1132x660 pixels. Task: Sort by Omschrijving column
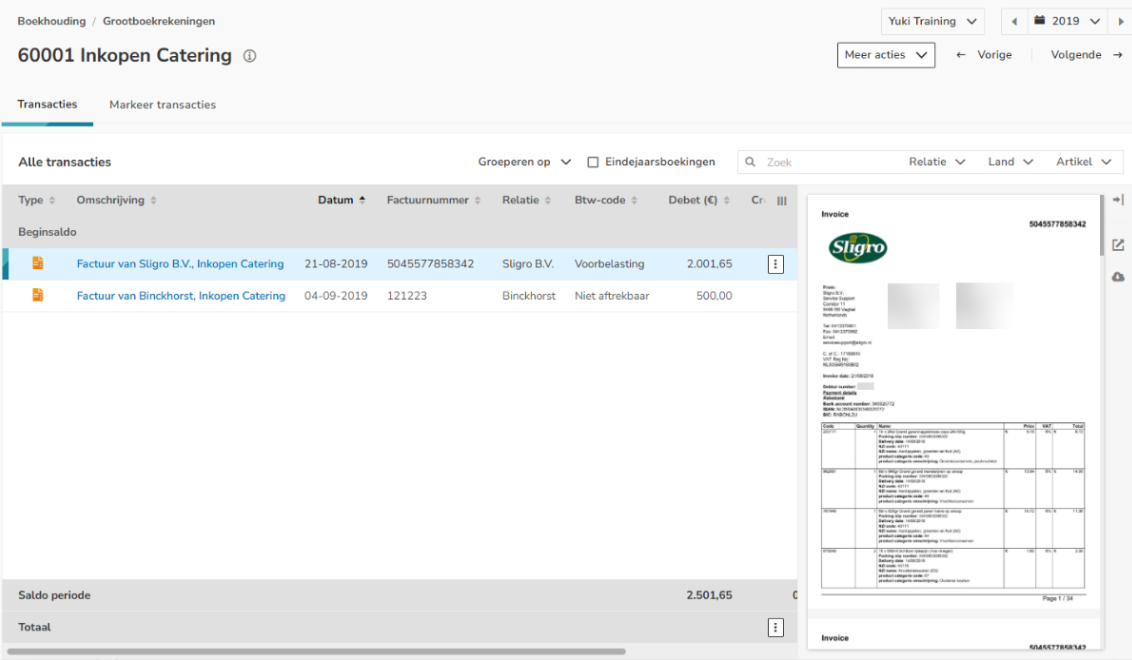coord(116,200)
